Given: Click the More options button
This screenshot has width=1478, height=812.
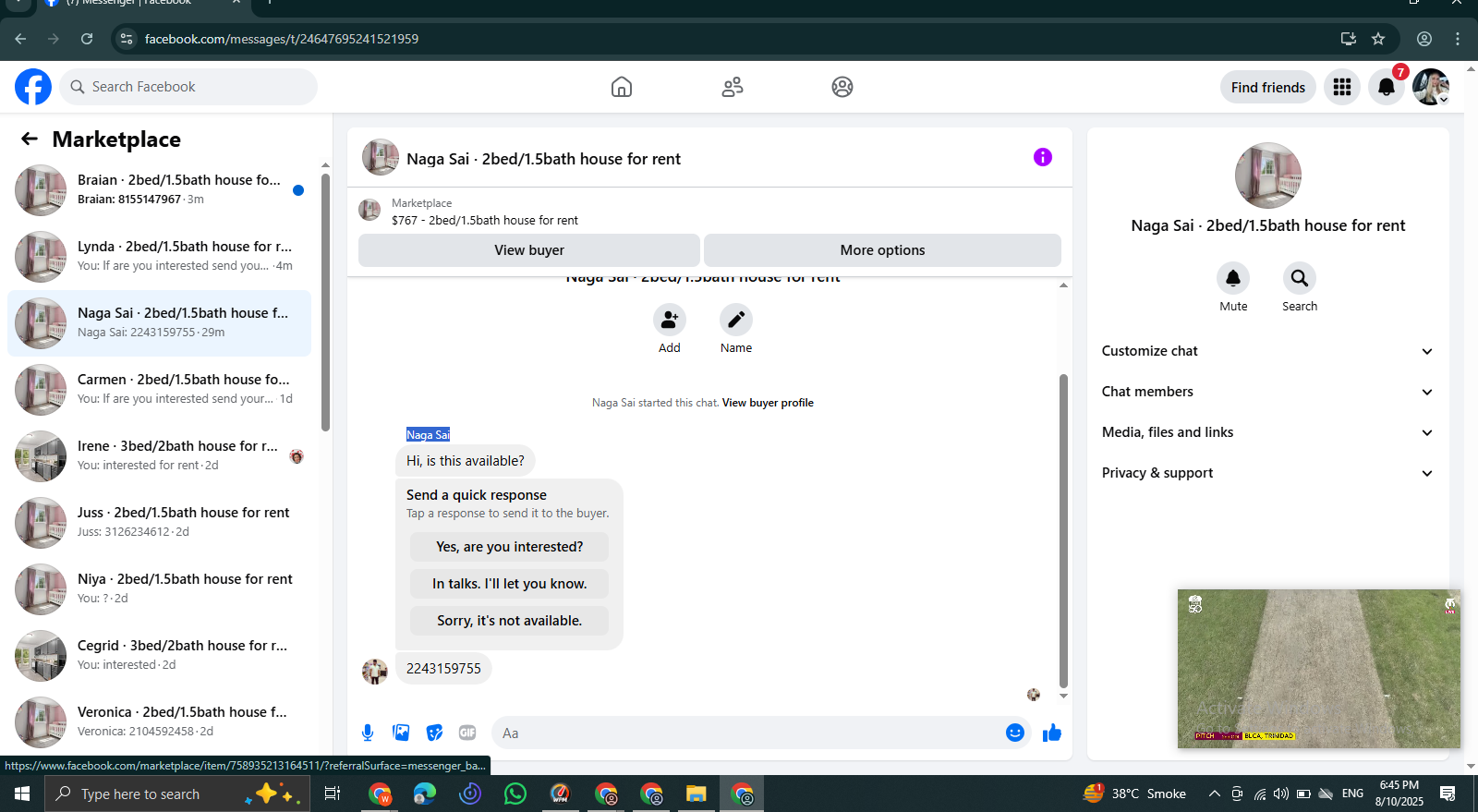Looking at the screenshot, I should 882,250.
